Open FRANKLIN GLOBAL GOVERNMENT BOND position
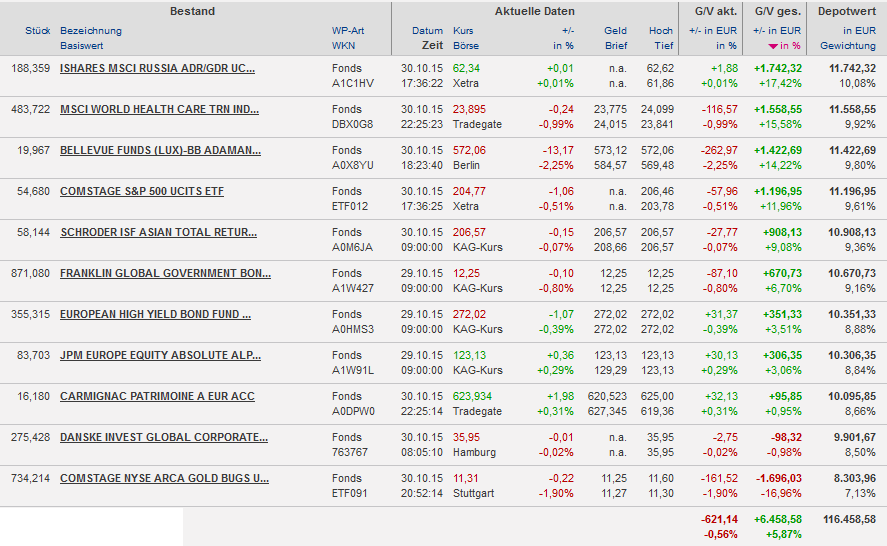Image resolution: width=887 pixels, height=546 pixels. 165,273
